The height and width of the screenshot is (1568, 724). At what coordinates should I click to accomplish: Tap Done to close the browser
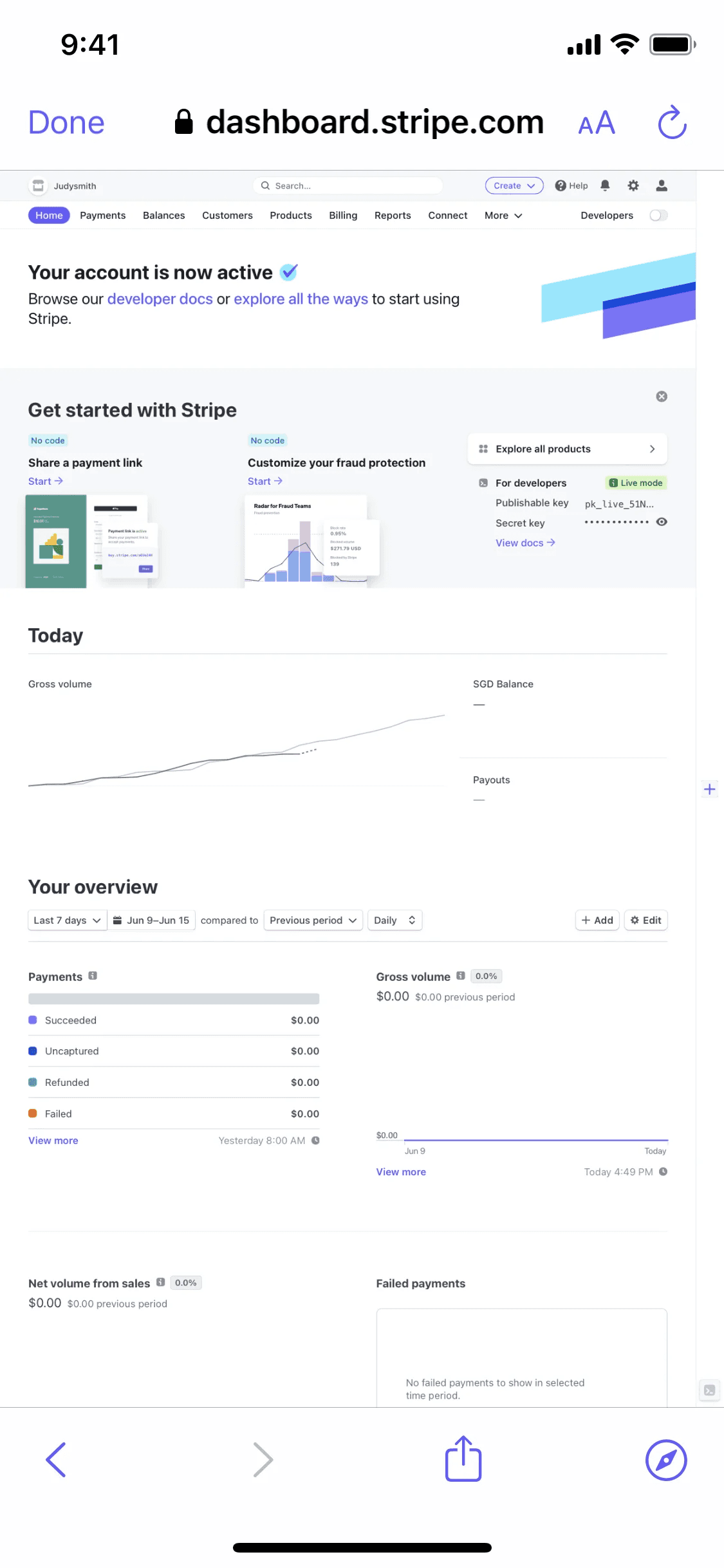coord(66,122)
